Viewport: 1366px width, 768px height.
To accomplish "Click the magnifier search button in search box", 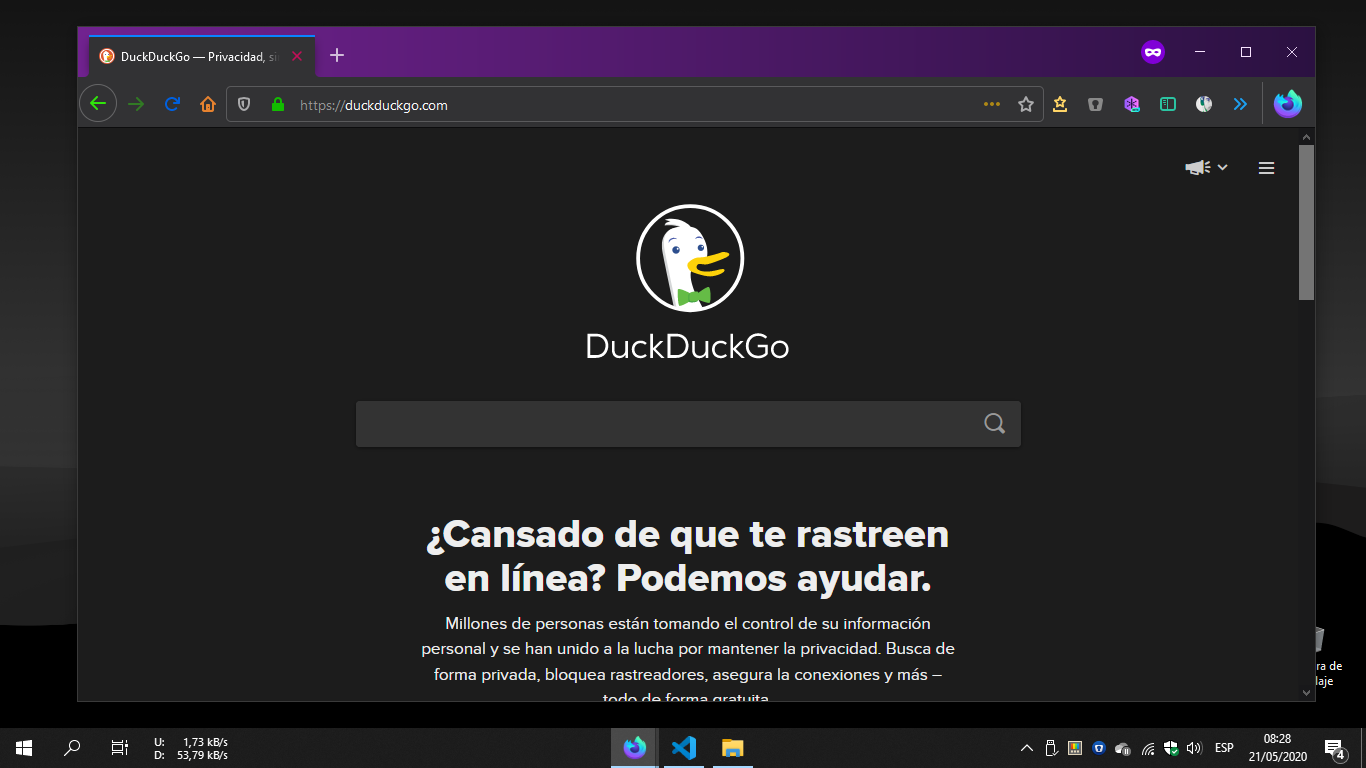I will coord(995,424).
